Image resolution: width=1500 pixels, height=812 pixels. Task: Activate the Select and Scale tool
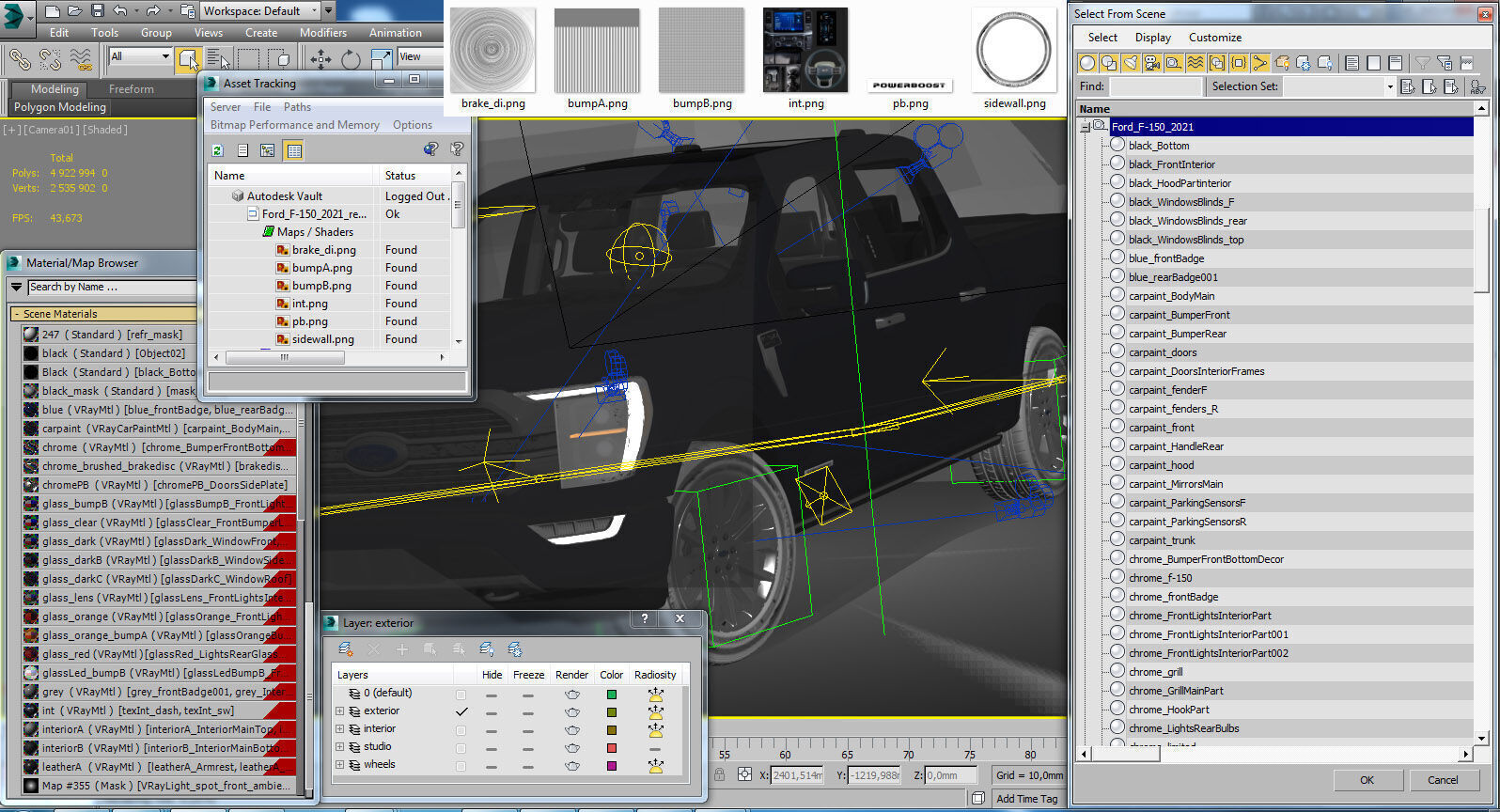tap(381, 59)
